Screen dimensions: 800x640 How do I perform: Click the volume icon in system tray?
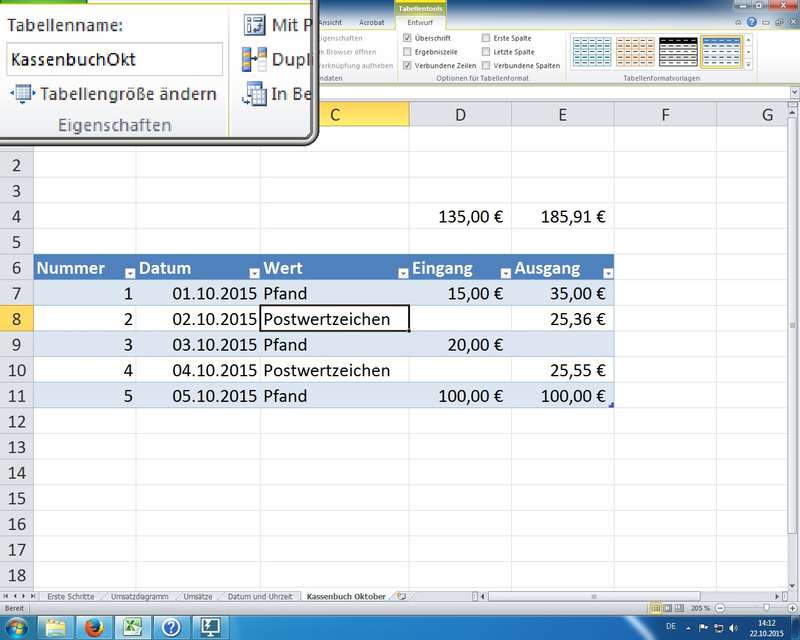pyautogui.click(x=734, y=628)
